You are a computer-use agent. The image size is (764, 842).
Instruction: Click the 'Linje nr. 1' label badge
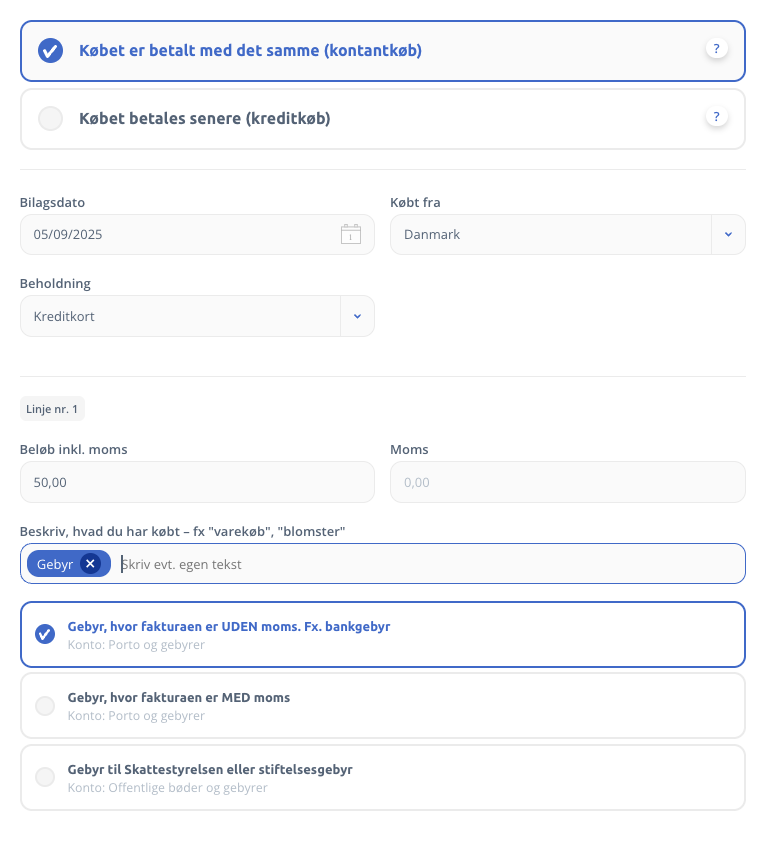click(x=52, y=409)
